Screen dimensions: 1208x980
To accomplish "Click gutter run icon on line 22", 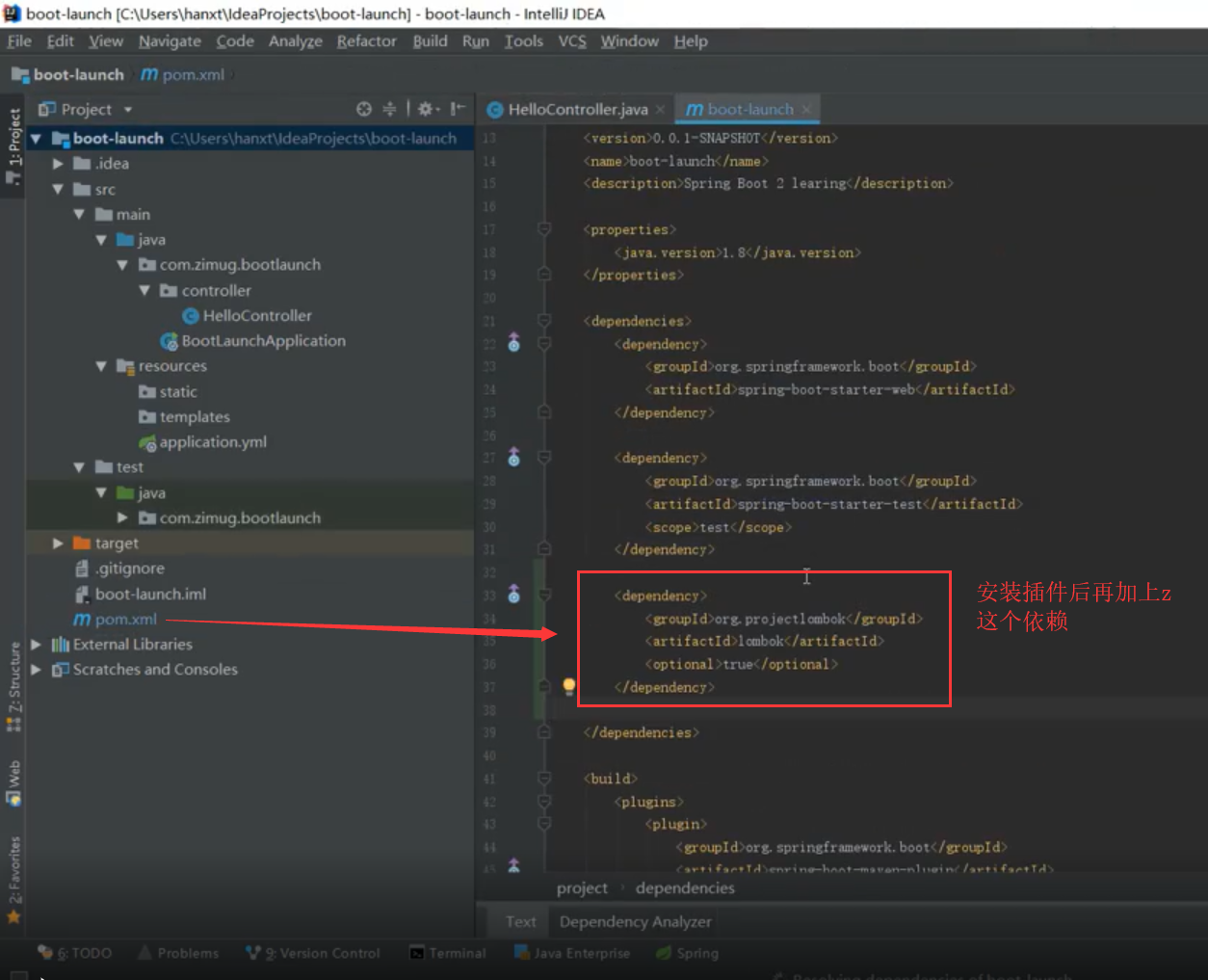I will pos(513,343).
